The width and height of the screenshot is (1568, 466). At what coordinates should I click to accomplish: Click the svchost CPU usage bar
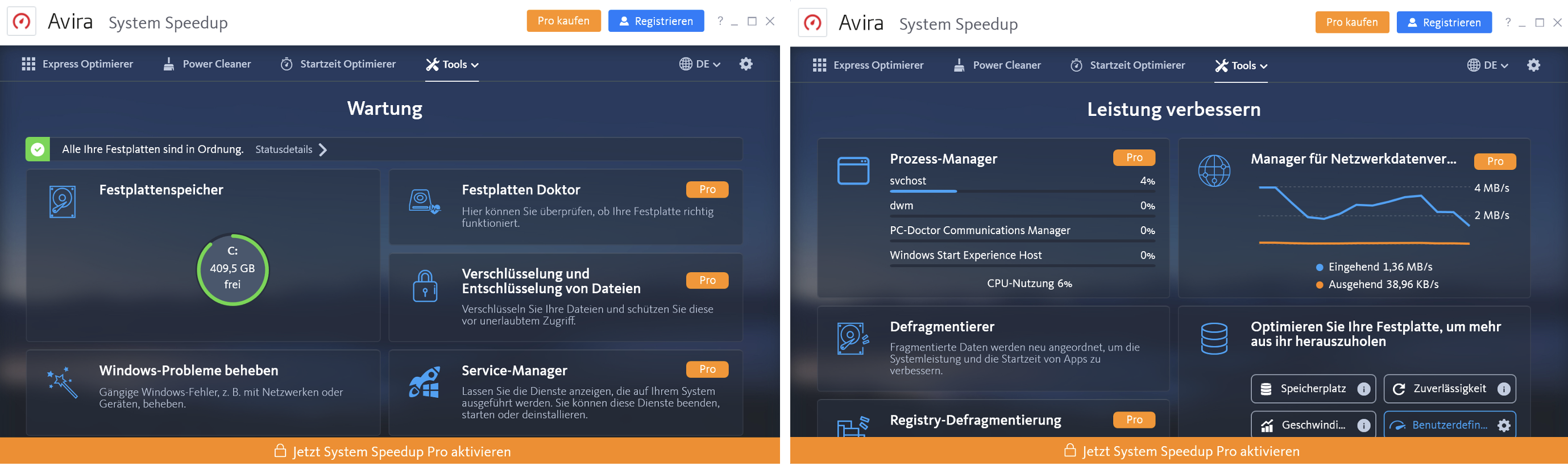pos(1022,191)
